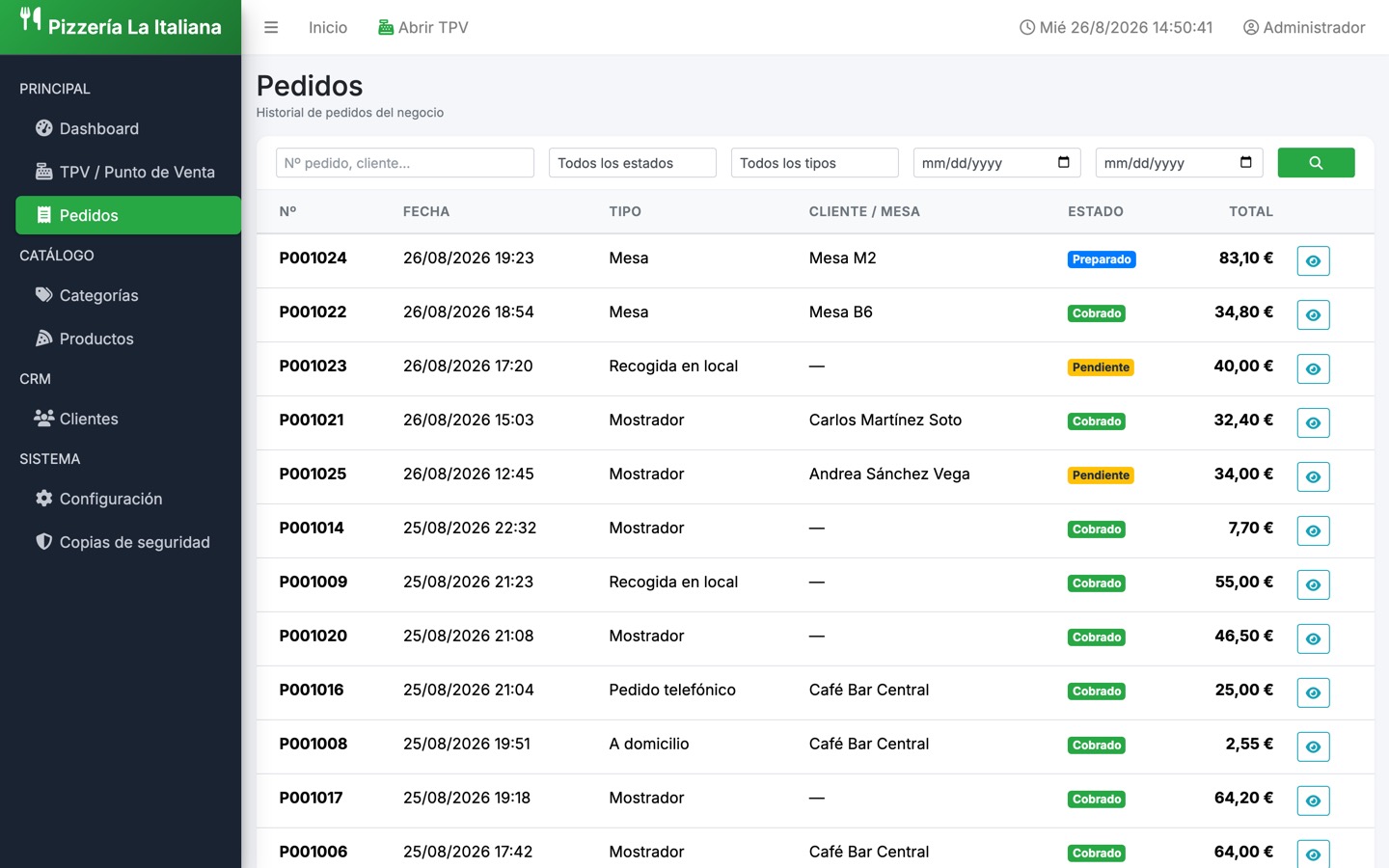This screenshot has height=868, width=1389.
Task: Open the first date filter calendar picker
Action: coord(1063,162)
